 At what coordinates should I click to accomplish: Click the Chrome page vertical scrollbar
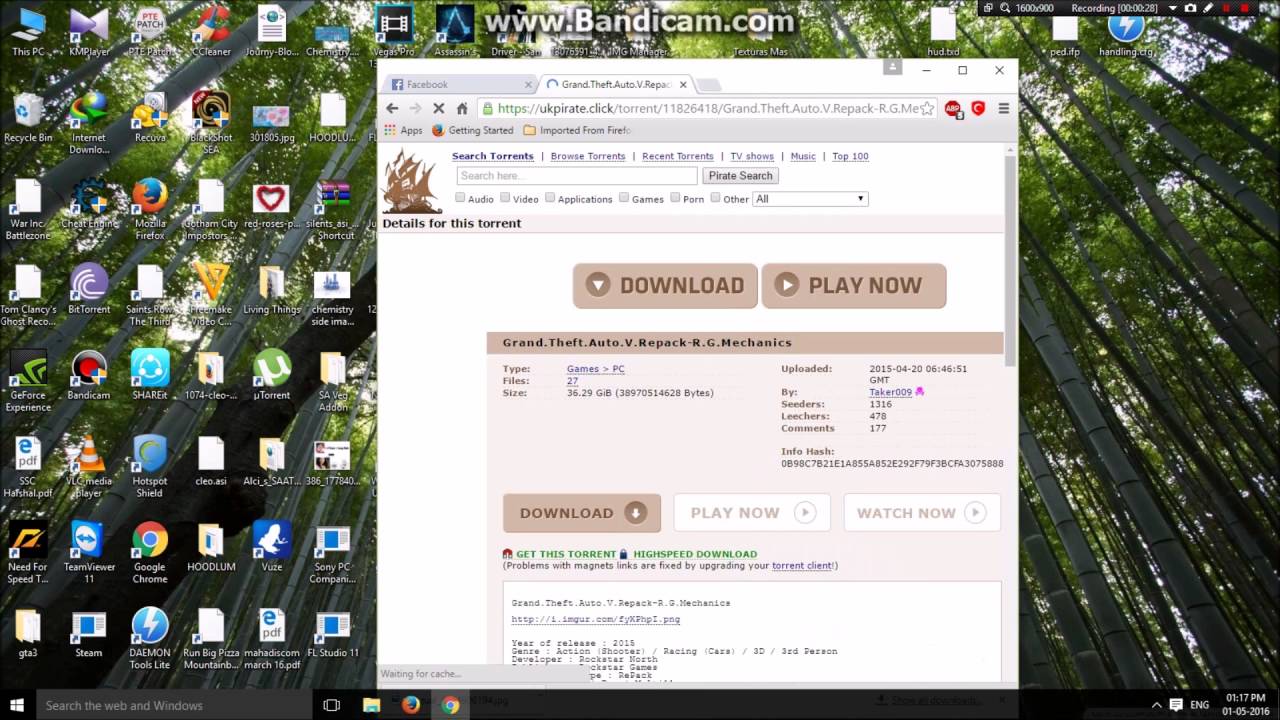tap(1010, 260)
